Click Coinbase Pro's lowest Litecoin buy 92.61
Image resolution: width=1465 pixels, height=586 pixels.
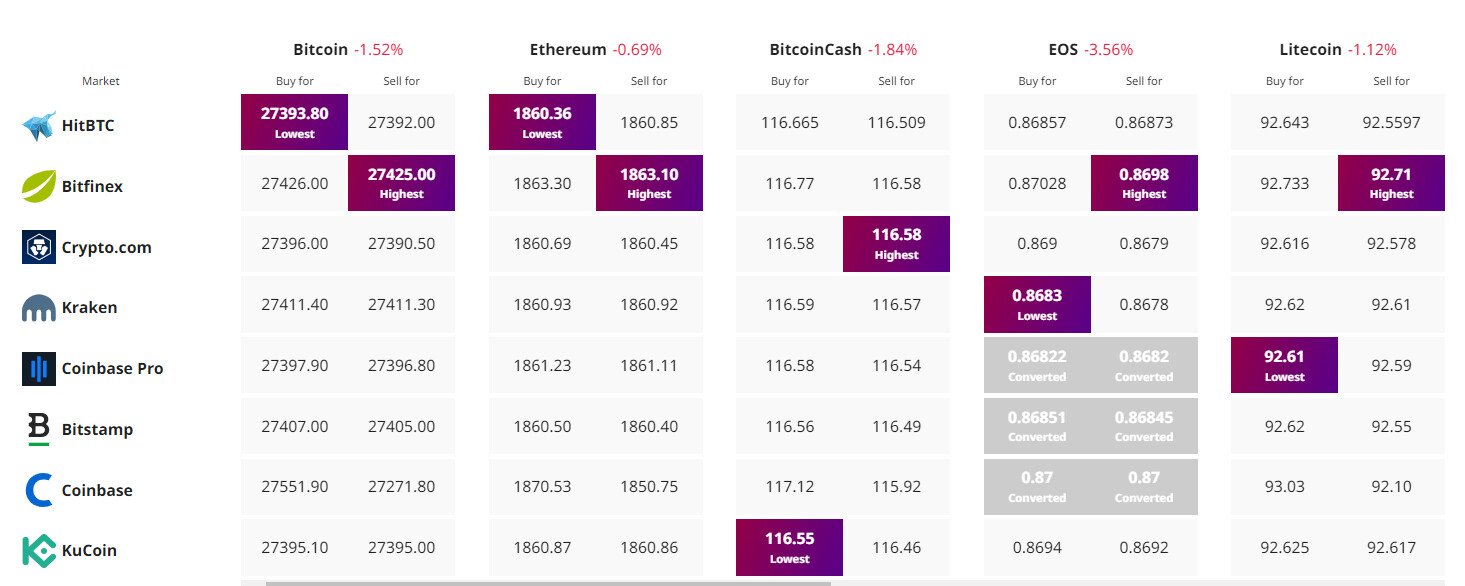click(x=1284, y=365)
